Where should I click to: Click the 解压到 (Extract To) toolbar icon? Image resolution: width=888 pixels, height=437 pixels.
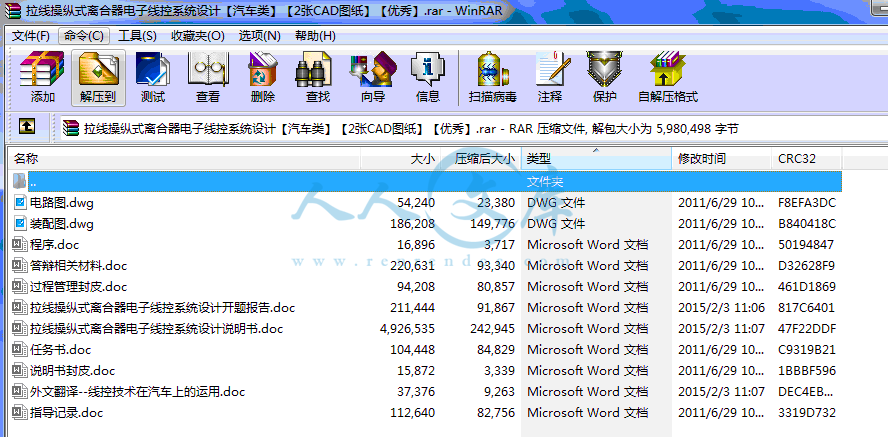click(98, 69)
